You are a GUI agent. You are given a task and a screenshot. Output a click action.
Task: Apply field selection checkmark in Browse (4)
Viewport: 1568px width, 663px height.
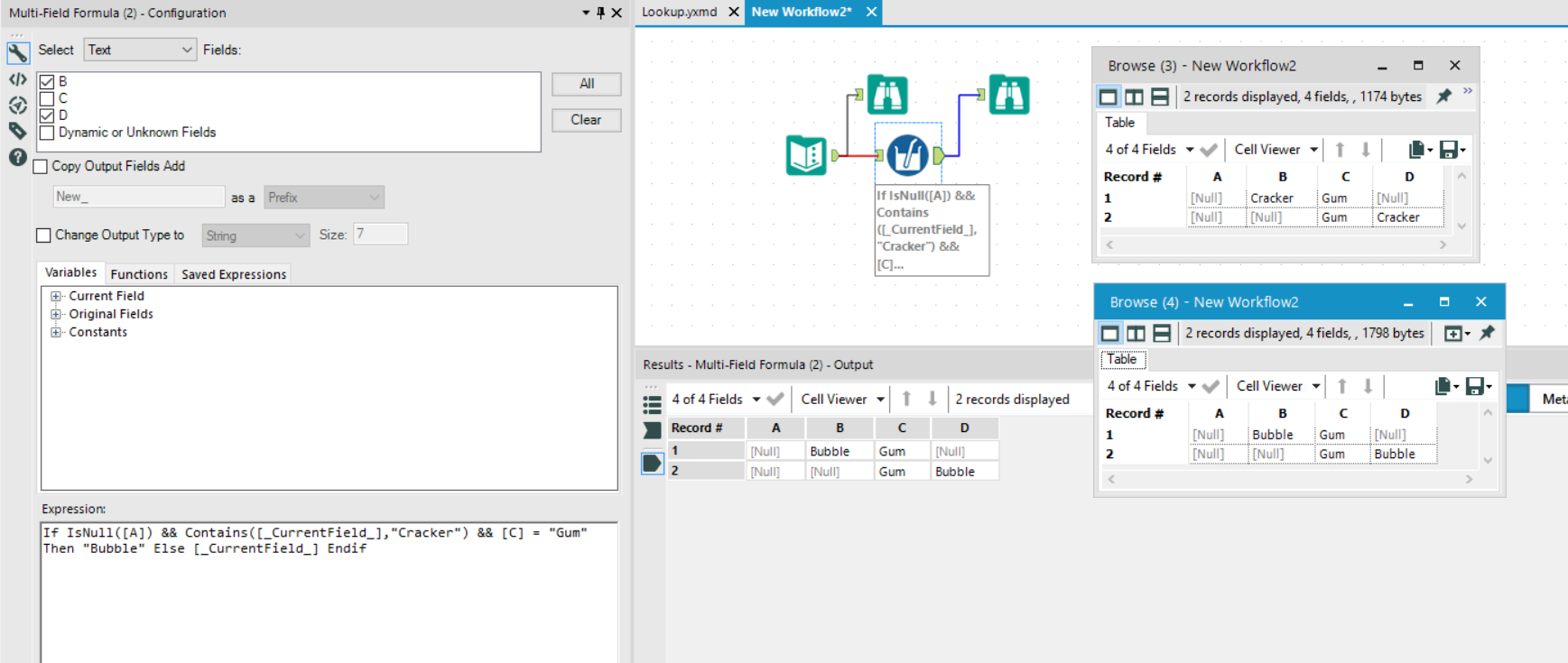click(1211, 386)
